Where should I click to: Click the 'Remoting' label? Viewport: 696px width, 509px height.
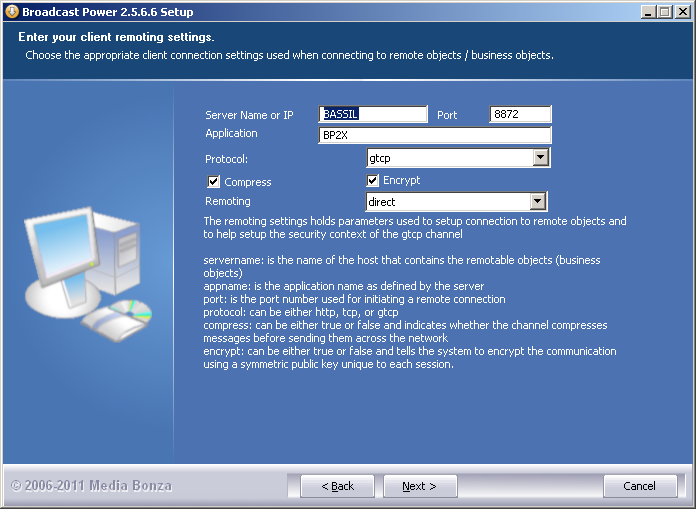point(228,201)
